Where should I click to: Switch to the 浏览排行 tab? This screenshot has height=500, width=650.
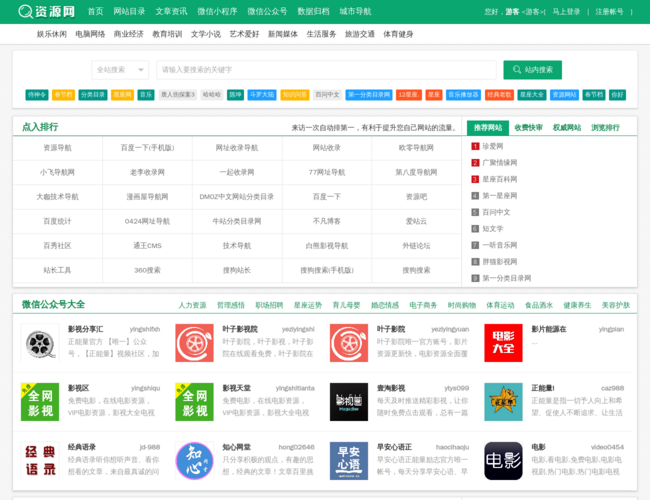[605, 128]
